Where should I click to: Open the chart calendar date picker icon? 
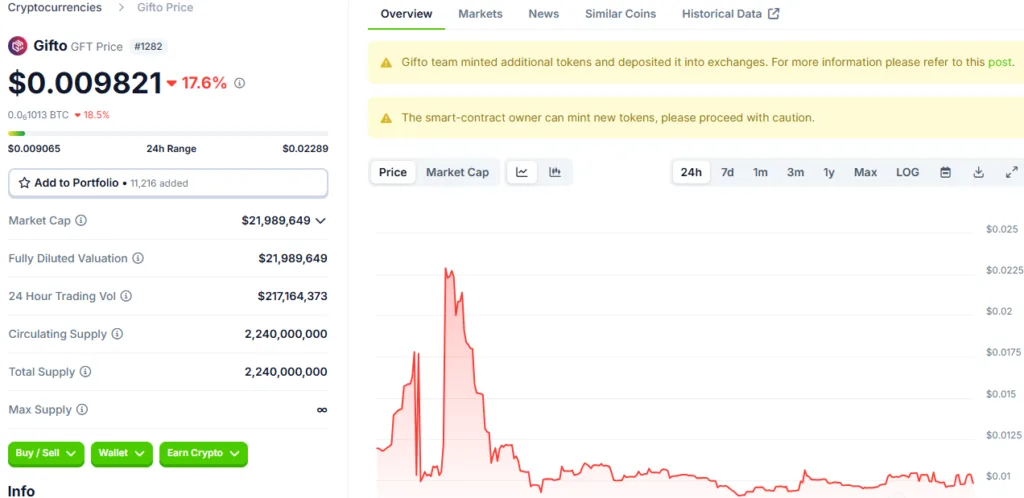click(945, 172)
